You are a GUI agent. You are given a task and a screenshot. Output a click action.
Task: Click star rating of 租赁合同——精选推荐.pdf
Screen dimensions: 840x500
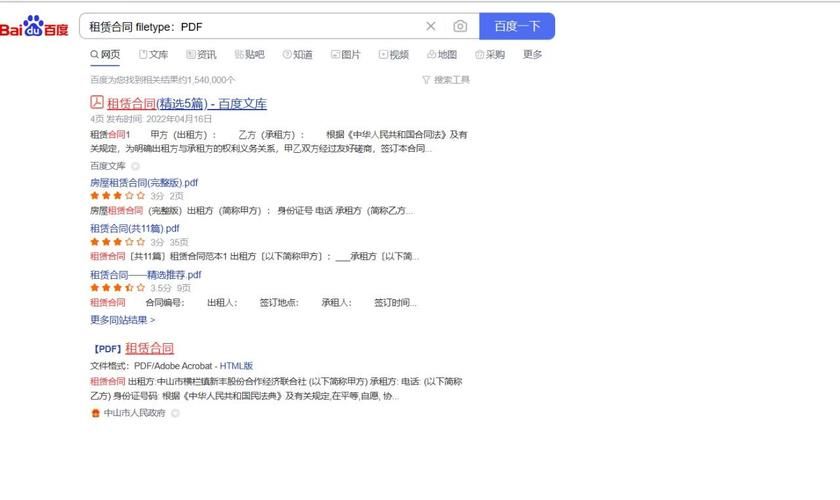(x=118, y=288)
